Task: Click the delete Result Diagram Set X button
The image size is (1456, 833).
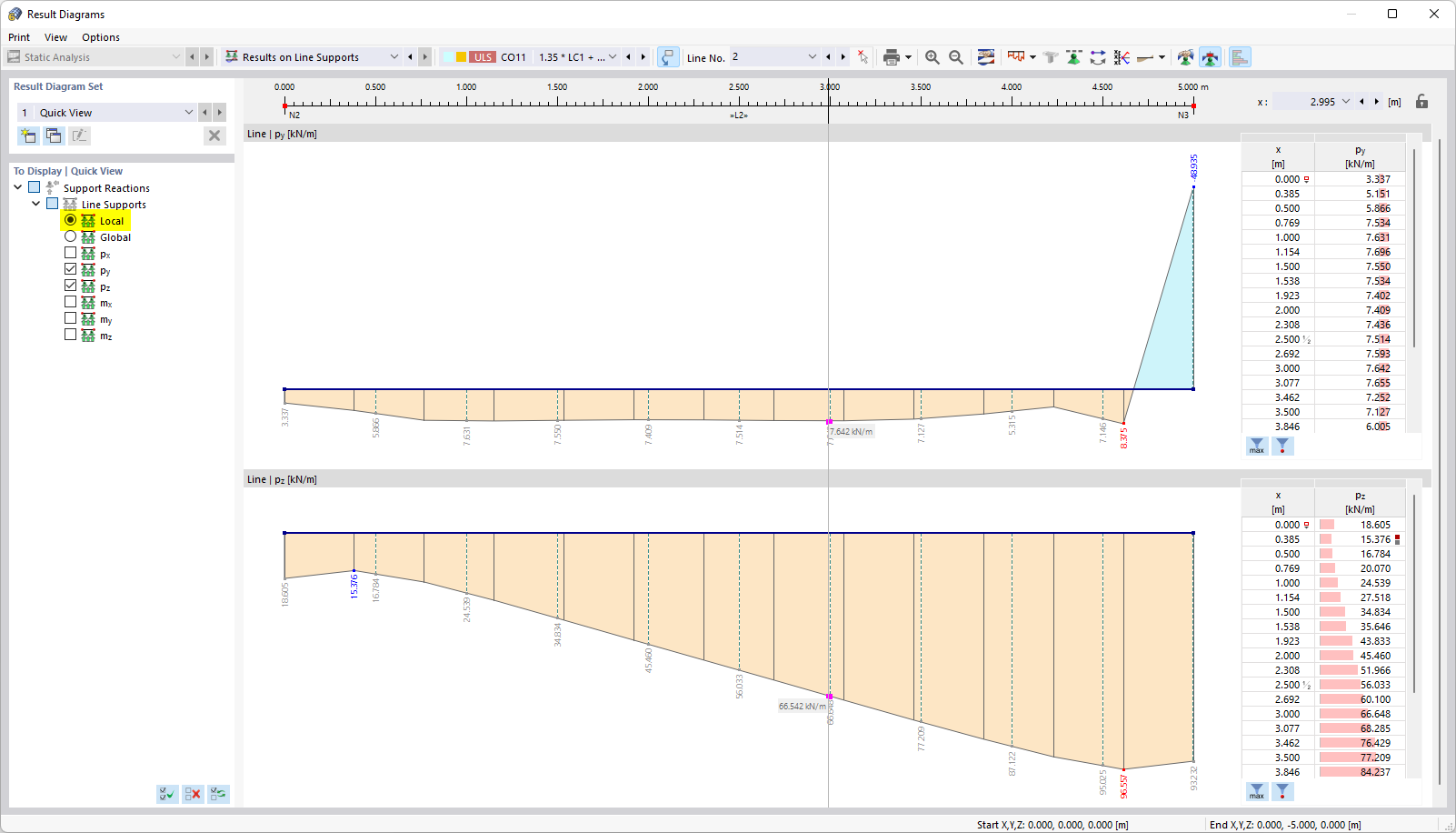Action: pyautogui.click(x=214, y=135)
